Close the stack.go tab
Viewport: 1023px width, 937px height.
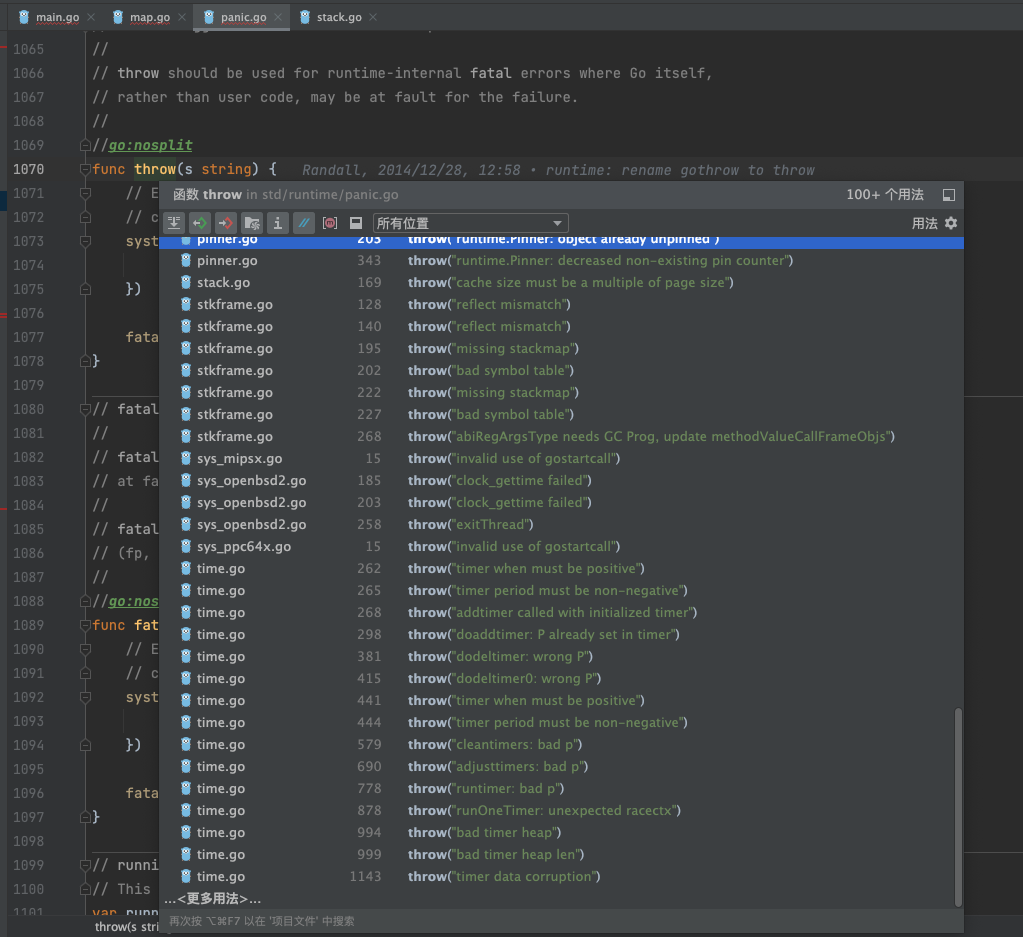click(x=373, y=17)
